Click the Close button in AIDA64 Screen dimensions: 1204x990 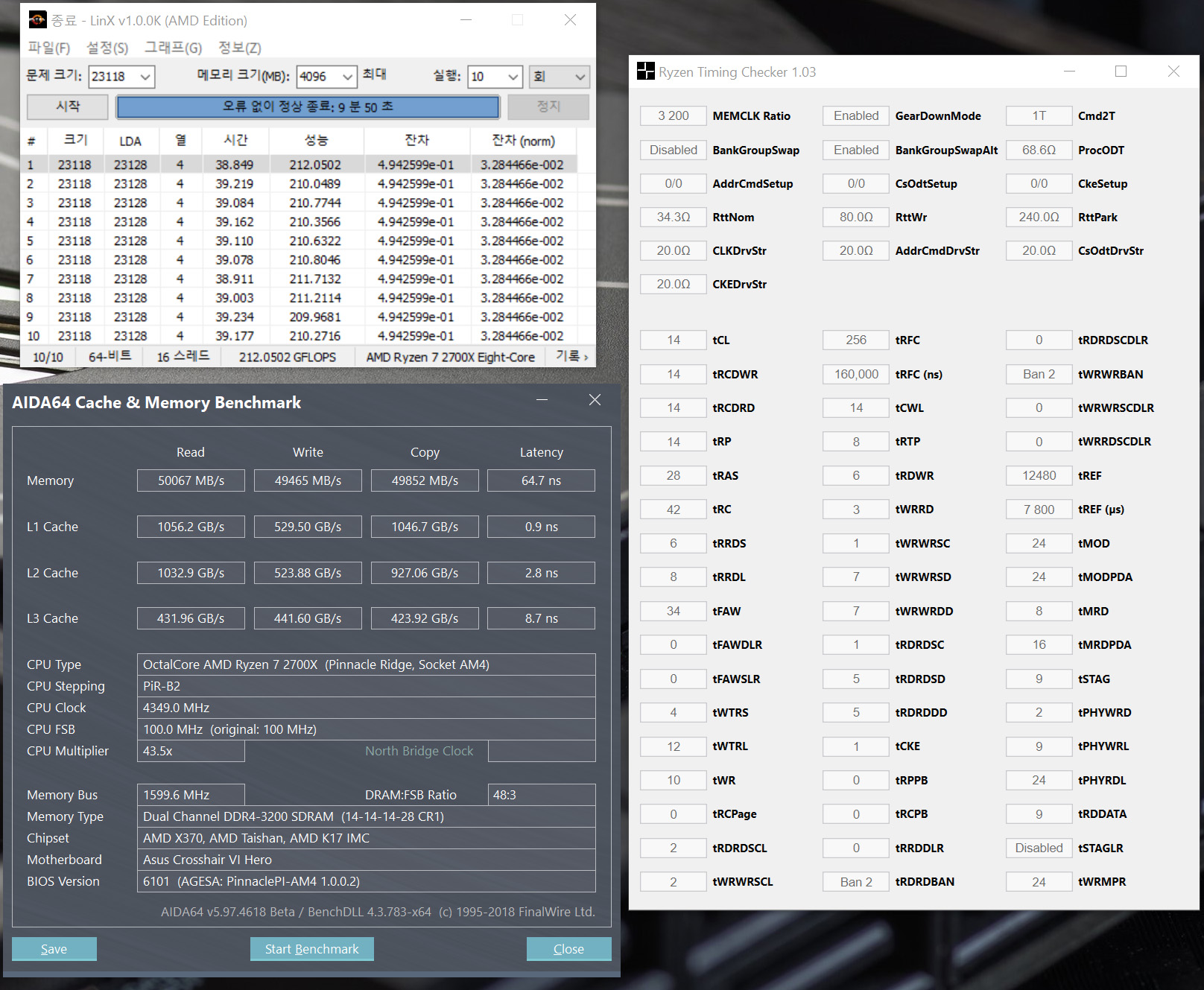coord(568,949)
